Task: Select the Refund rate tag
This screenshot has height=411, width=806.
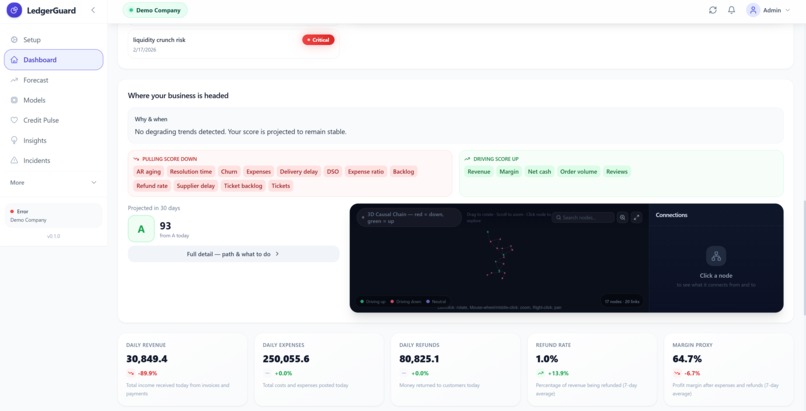Action: tap(152, 186)
